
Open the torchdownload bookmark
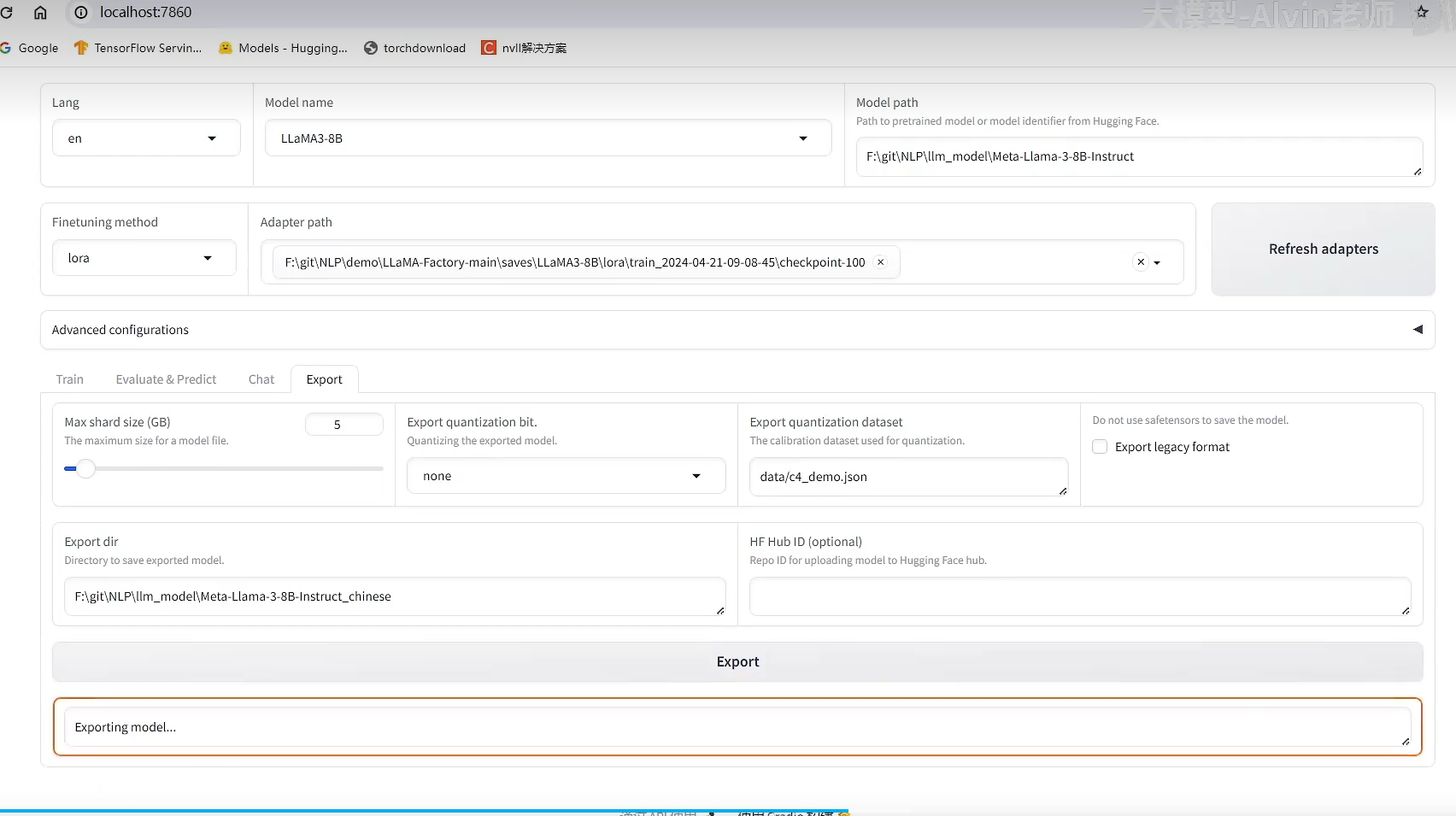[414, 48]
